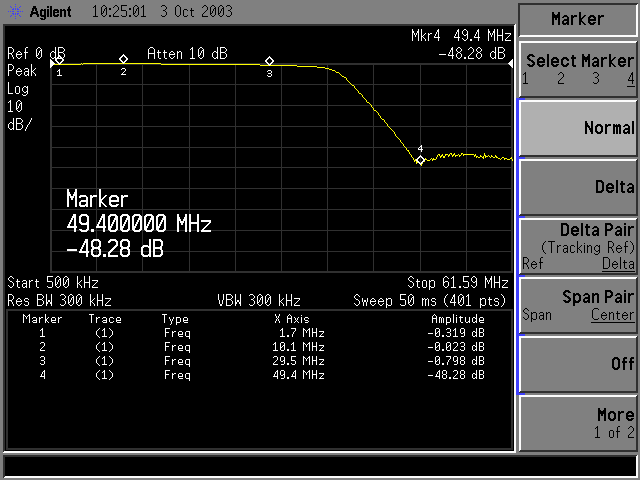Click the -0.319 dB amplitude cell
640x480 pixels.
456,333
